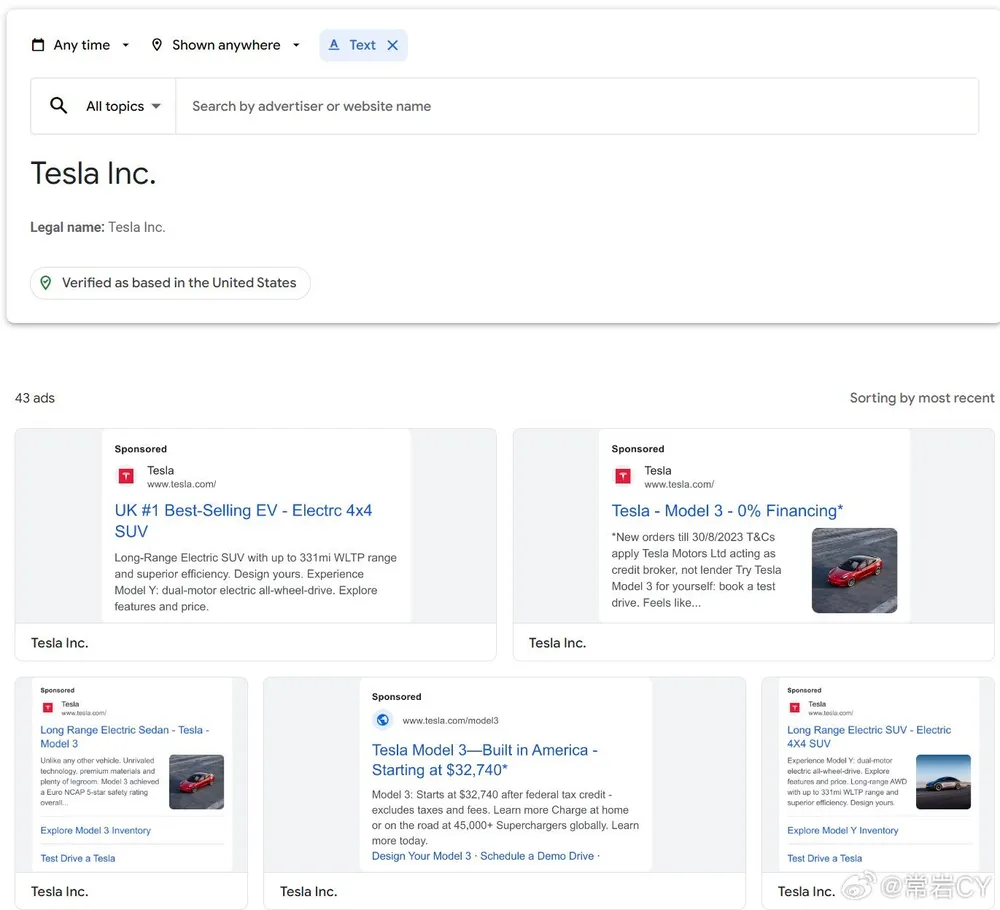Image resolution: width=1000 pixels, height=910 pixels.
Task: Click Tesla Inc. footer under 0% Financing ad
Action: coord(557,643)
